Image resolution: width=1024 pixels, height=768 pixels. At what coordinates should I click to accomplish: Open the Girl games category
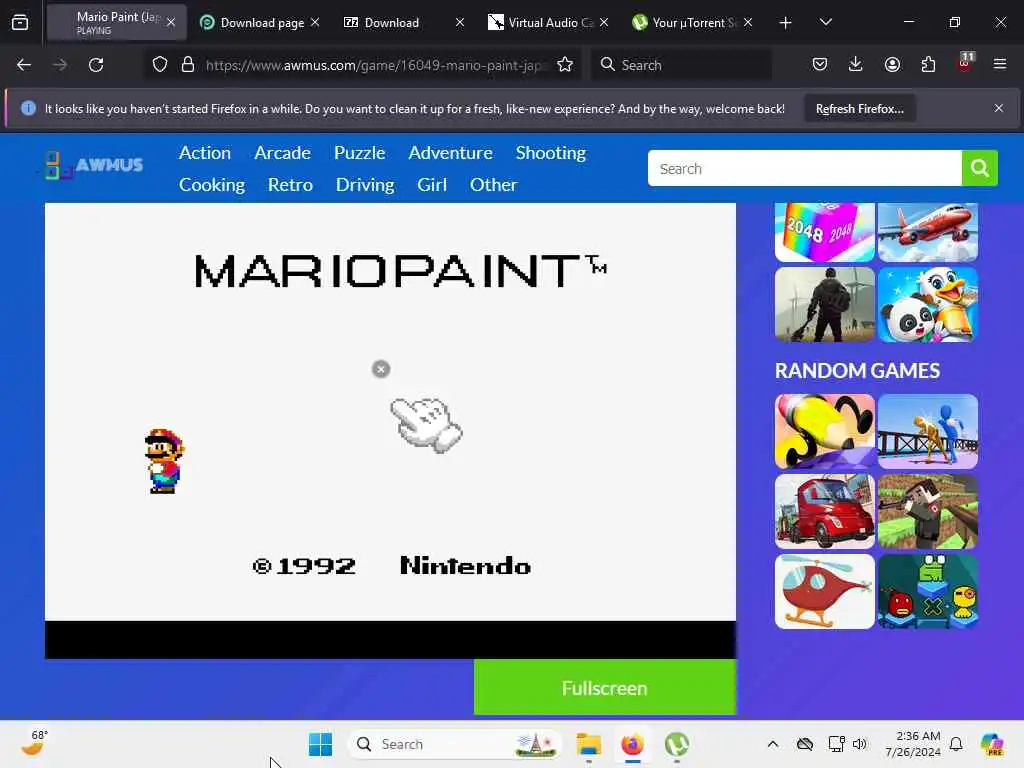click(x=432, y=185)
